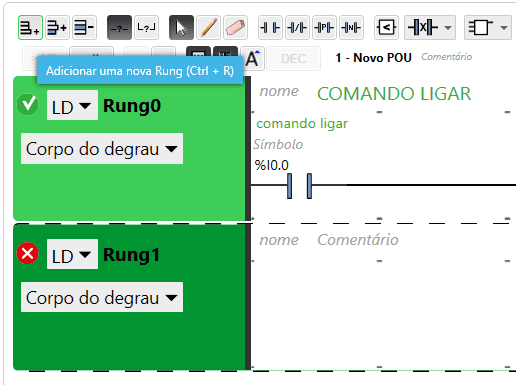The height and width of the screenshot is (385, 516).
Task: Toggle the DEC display format button
Action: [293, 59]
